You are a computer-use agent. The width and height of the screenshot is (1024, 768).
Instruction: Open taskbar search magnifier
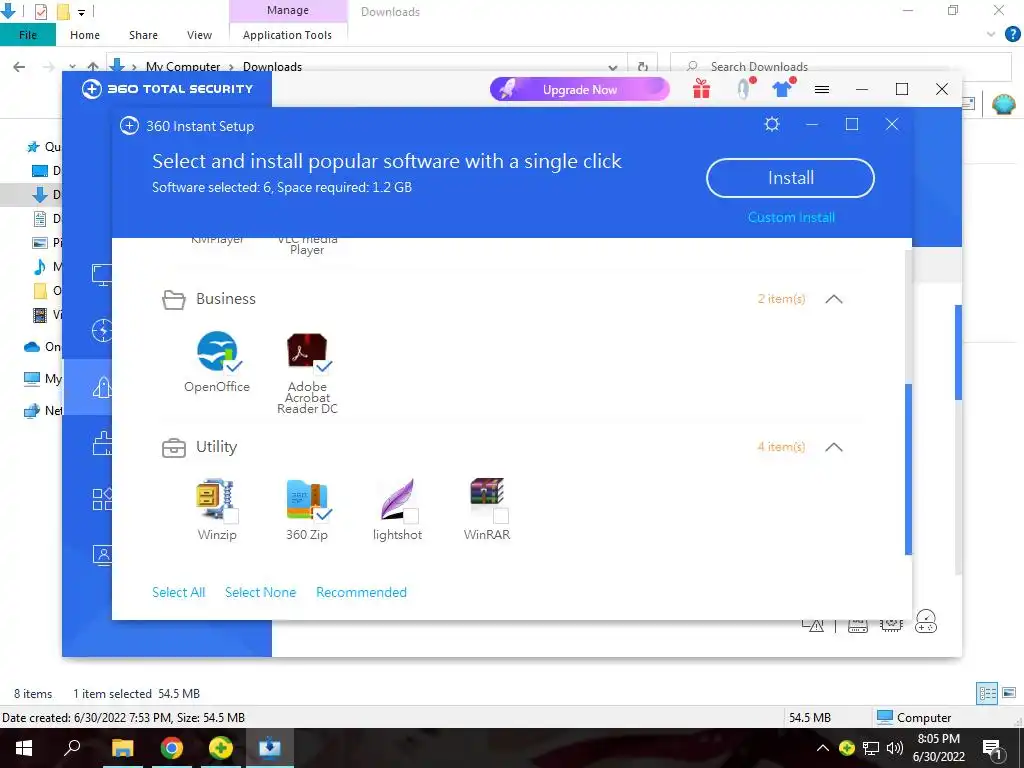click(72, 748)
